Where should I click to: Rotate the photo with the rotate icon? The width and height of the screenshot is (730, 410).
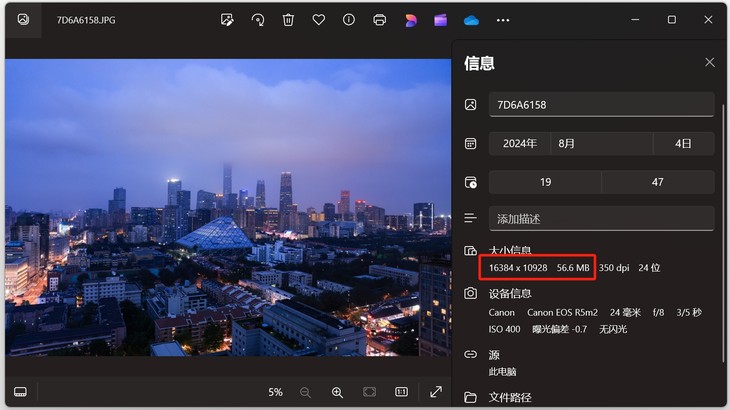257,20
